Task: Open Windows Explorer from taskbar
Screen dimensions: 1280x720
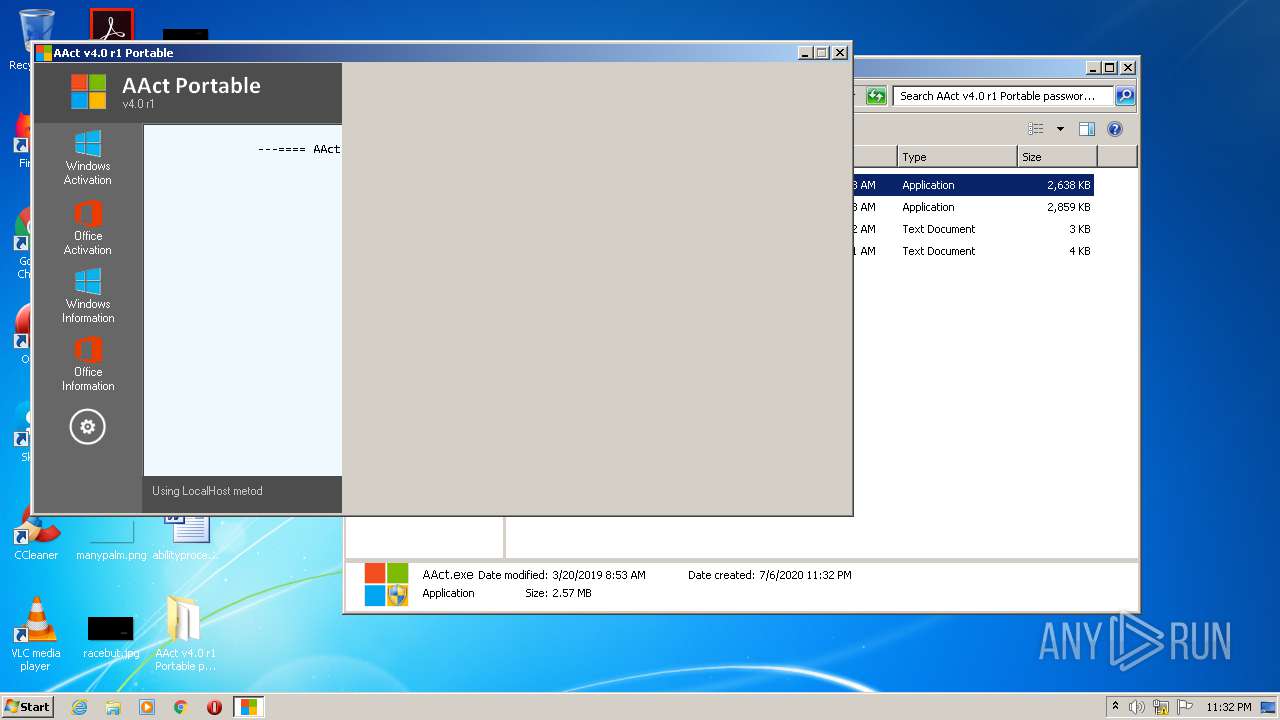Action: [x=113, y=707]
